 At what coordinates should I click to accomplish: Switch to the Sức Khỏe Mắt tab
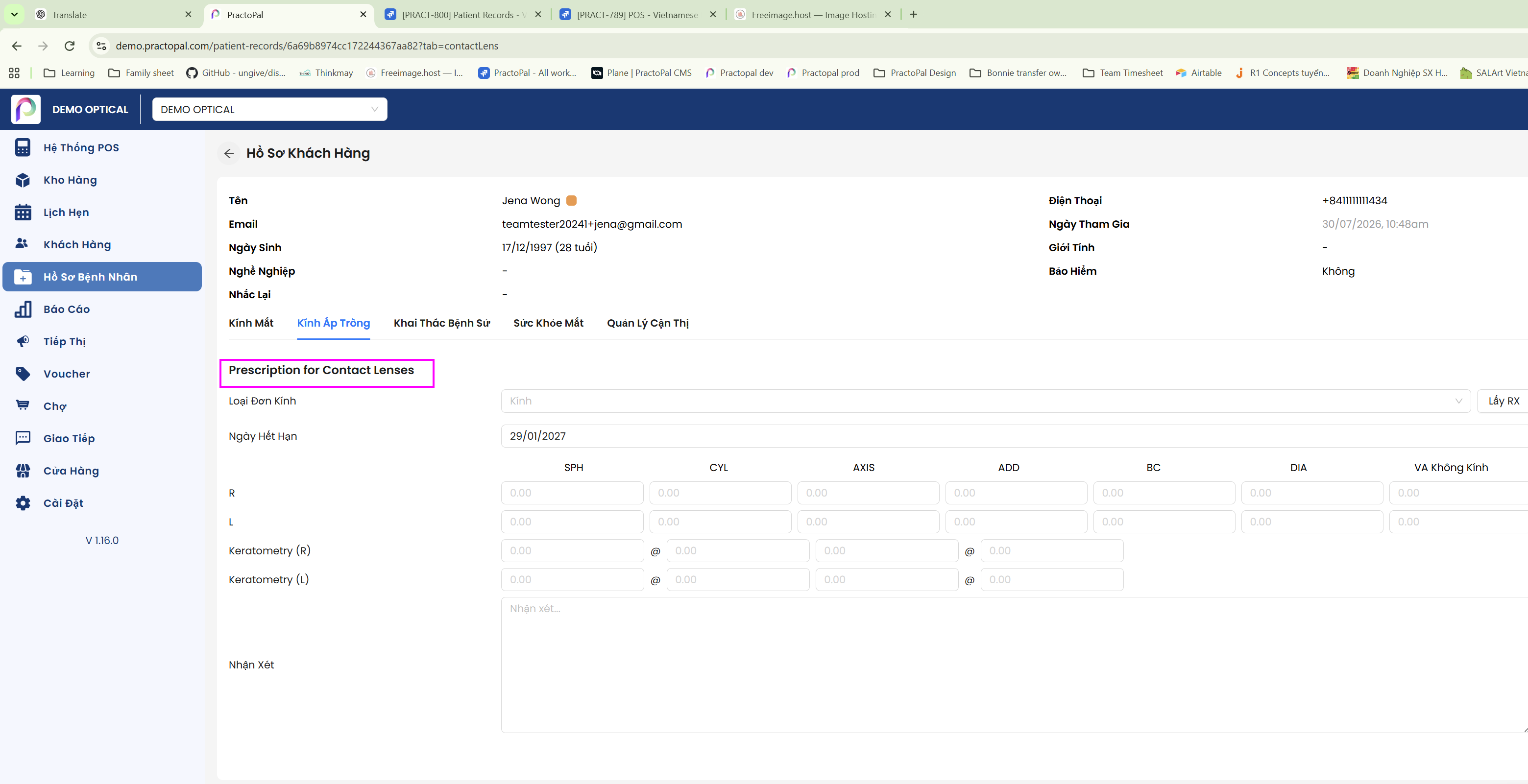[x=548, y=323]
